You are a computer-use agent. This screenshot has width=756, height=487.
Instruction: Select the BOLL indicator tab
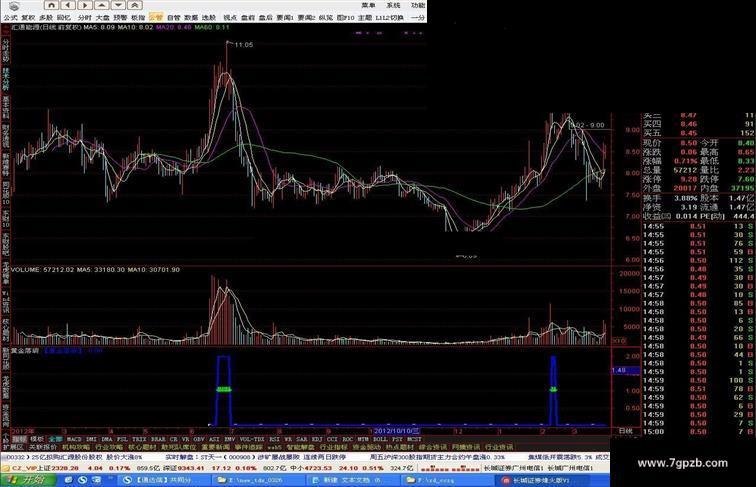click(x=380, y=440)
